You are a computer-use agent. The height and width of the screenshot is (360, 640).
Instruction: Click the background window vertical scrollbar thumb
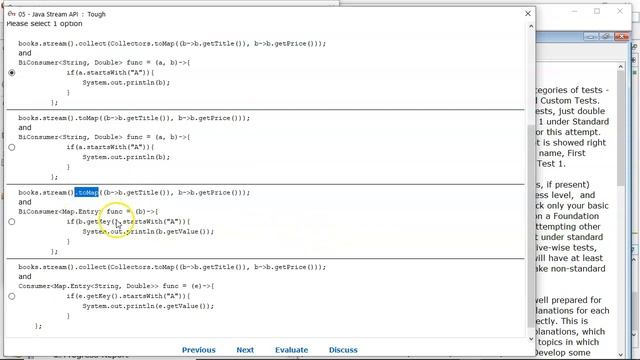pos(621,128)
